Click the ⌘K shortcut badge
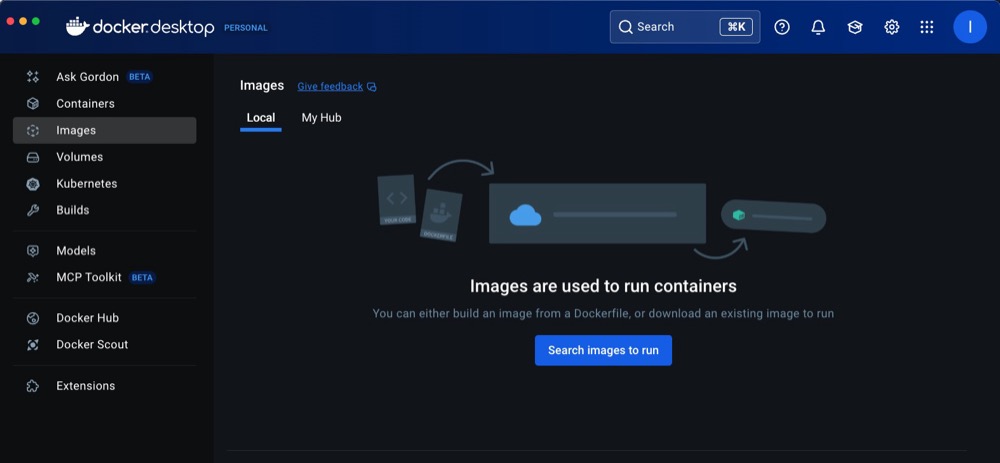 pos(736,27)
